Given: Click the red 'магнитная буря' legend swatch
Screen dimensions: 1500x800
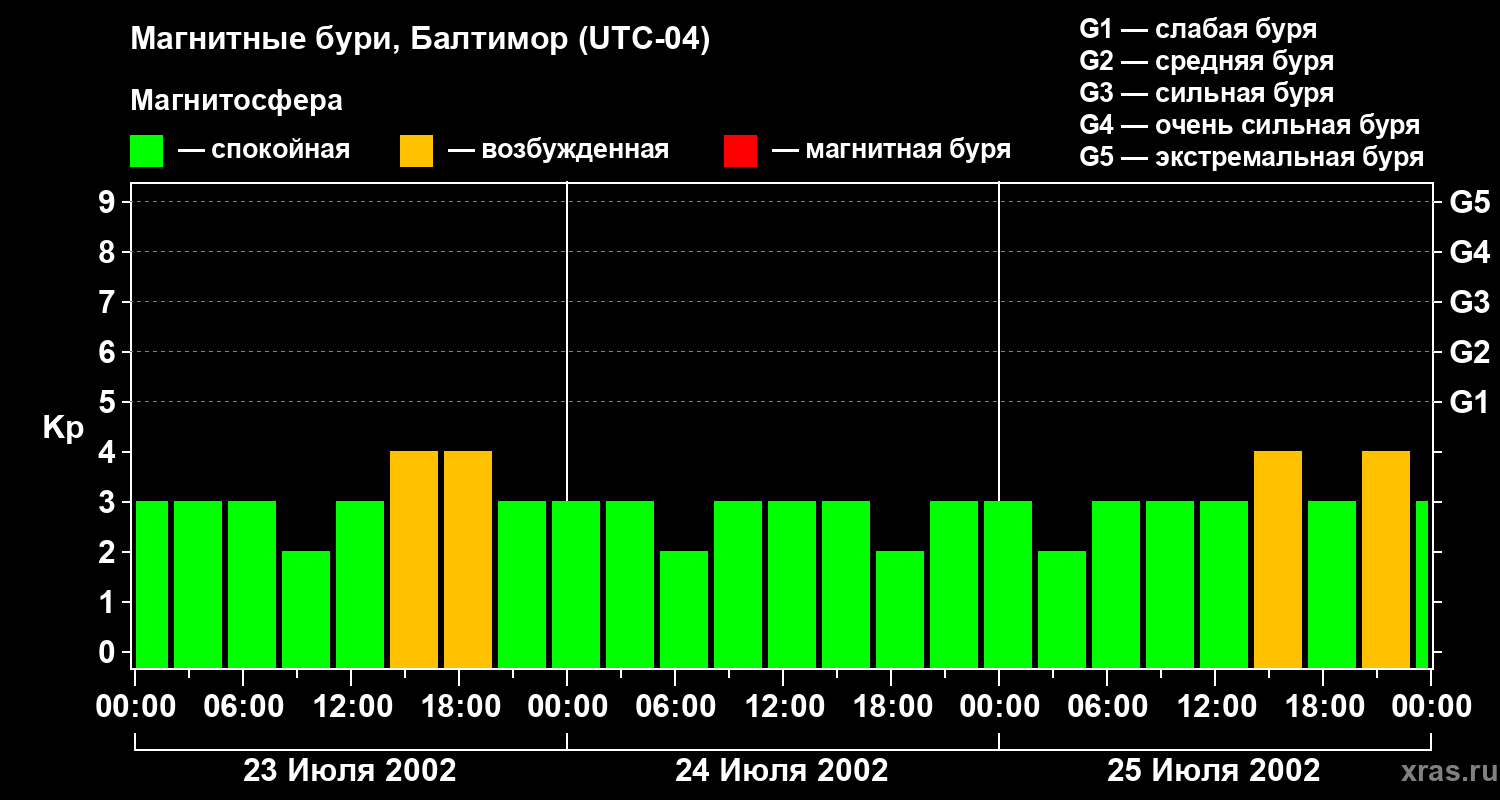Looking at the screenshot, I should [740, 151].
